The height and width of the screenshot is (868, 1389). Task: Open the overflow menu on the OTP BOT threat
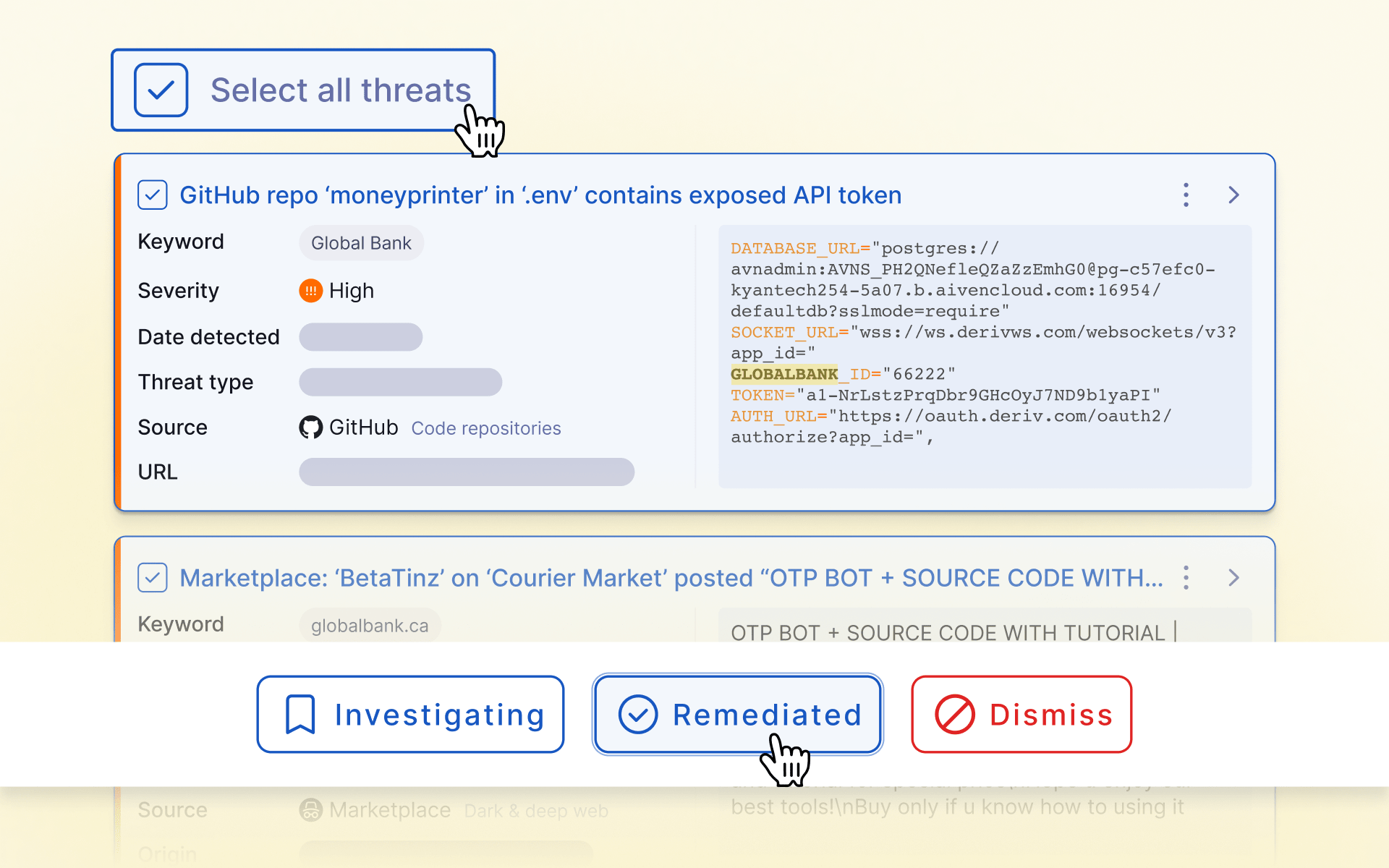pyautogui.click(x=1186, y=577)
